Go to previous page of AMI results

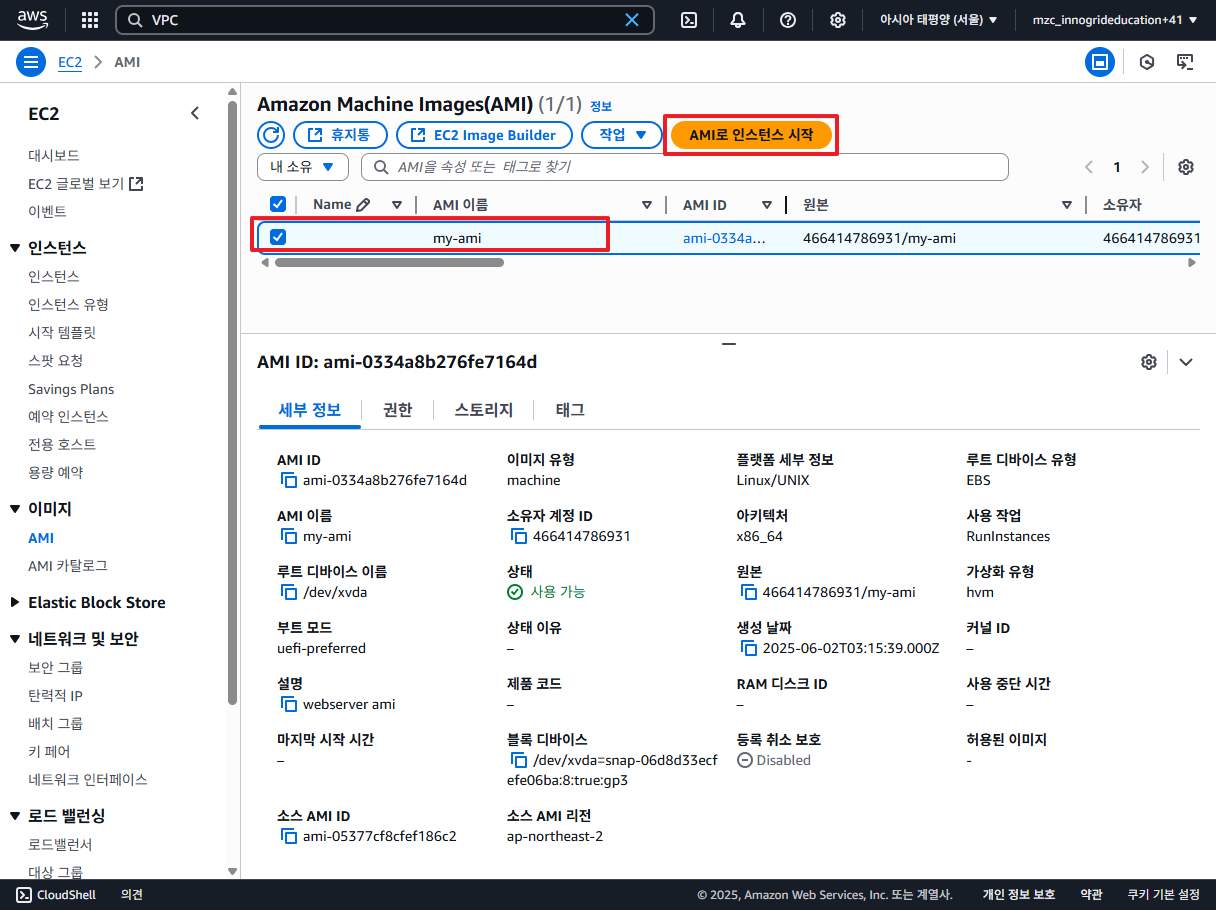1090,167
